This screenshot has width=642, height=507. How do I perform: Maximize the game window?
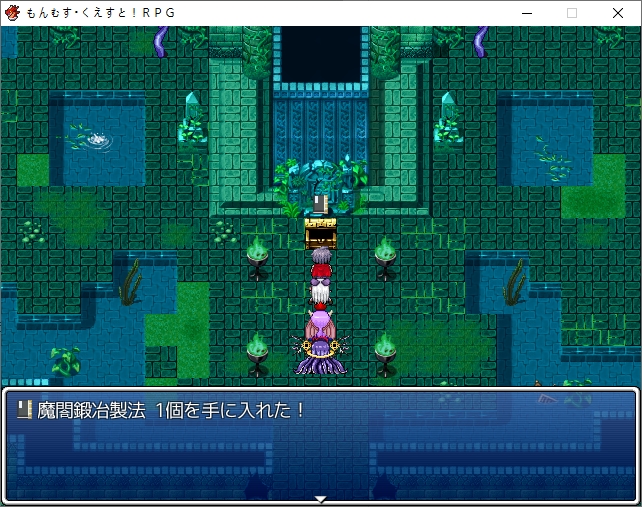[572, 13]
